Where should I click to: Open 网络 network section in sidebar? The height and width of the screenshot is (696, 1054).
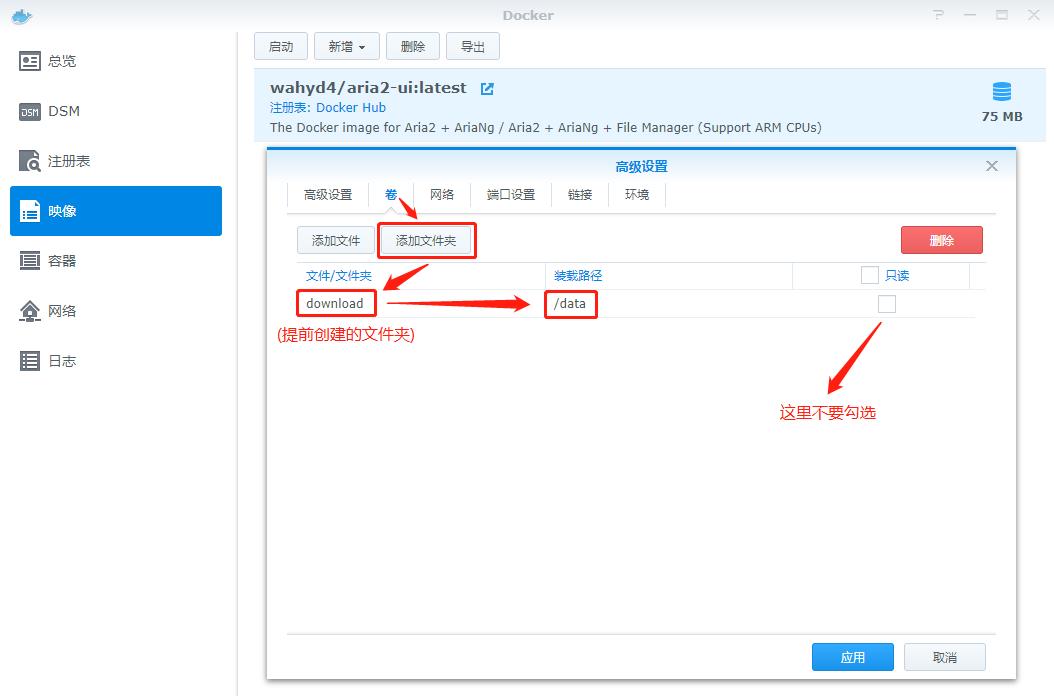point(116,311)
